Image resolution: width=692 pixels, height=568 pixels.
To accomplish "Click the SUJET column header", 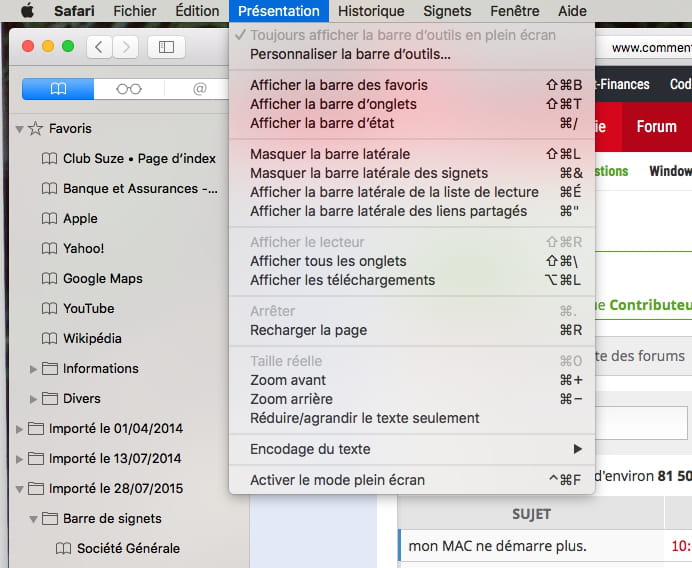I will tap(531, 514).
